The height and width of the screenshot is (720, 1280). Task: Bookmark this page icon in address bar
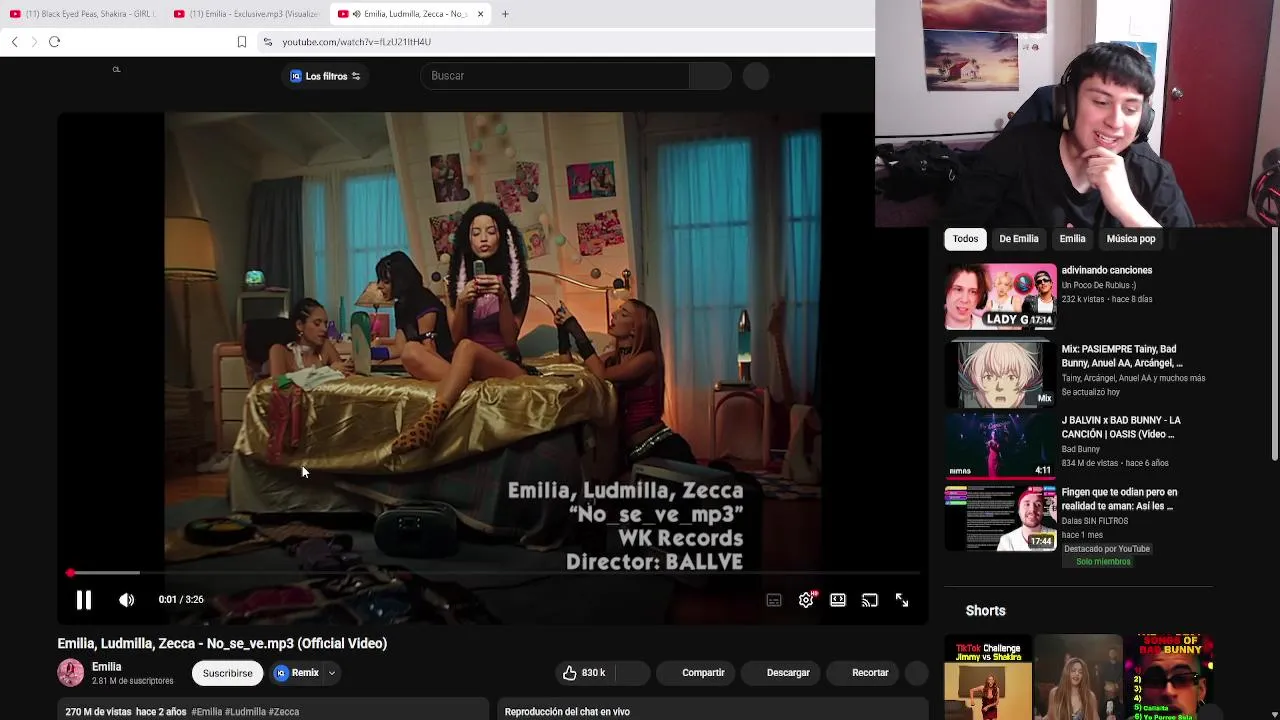[x=242, y=42]
